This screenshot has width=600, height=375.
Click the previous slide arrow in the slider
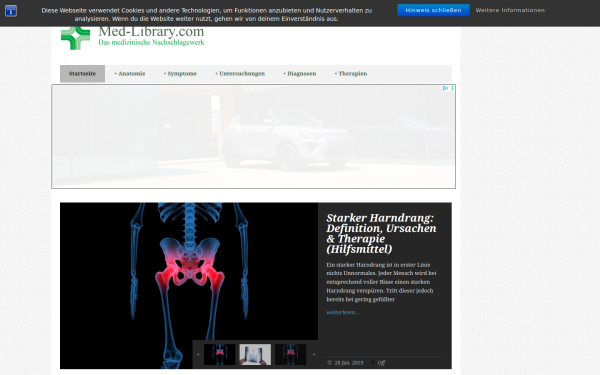tap(198, 354)
